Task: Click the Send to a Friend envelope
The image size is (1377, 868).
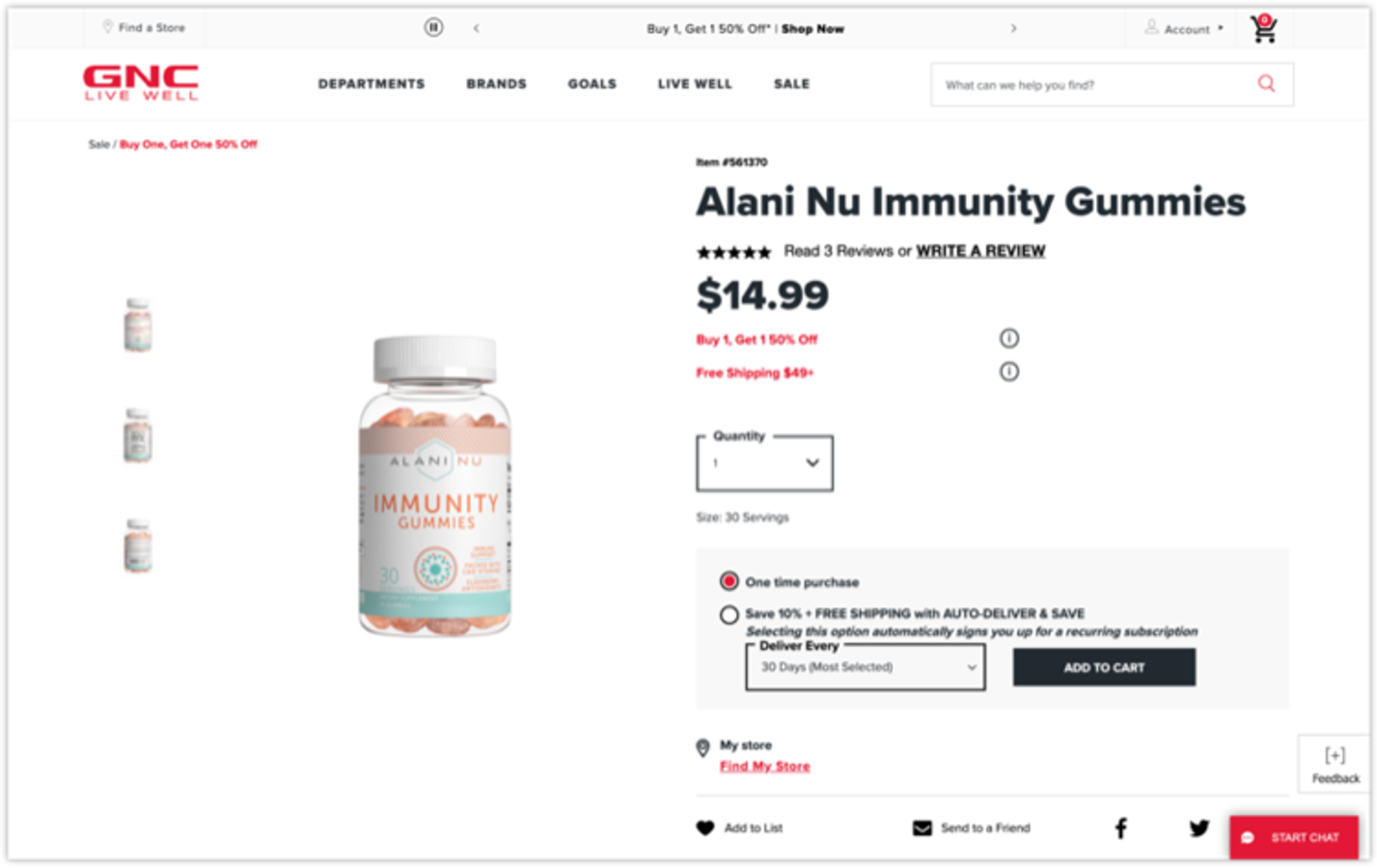Action: pos(922,828)
